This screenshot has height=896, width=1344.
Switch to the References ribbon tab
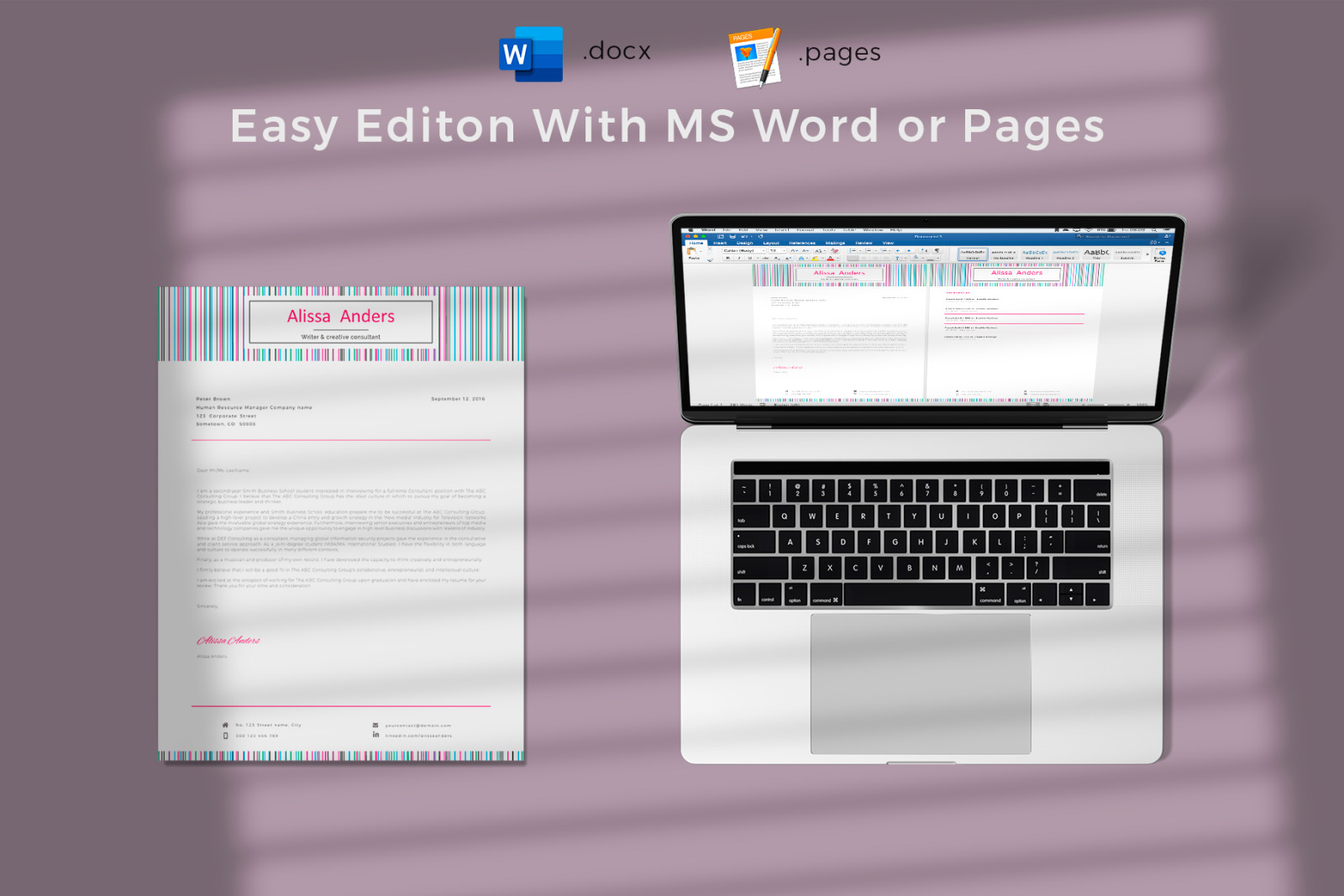coord(802,243)
